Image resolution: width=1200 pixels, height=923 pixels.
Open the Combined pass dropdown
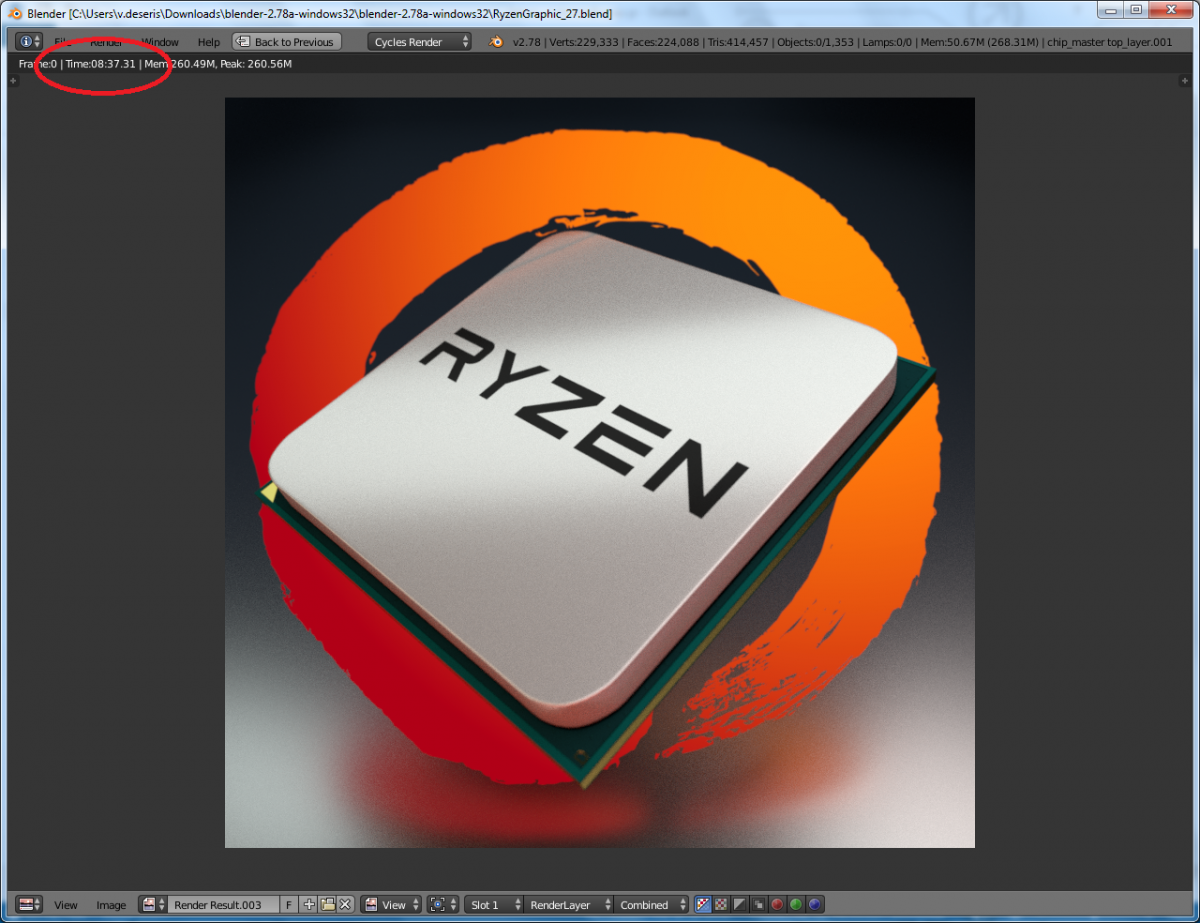tap(651, 904)
